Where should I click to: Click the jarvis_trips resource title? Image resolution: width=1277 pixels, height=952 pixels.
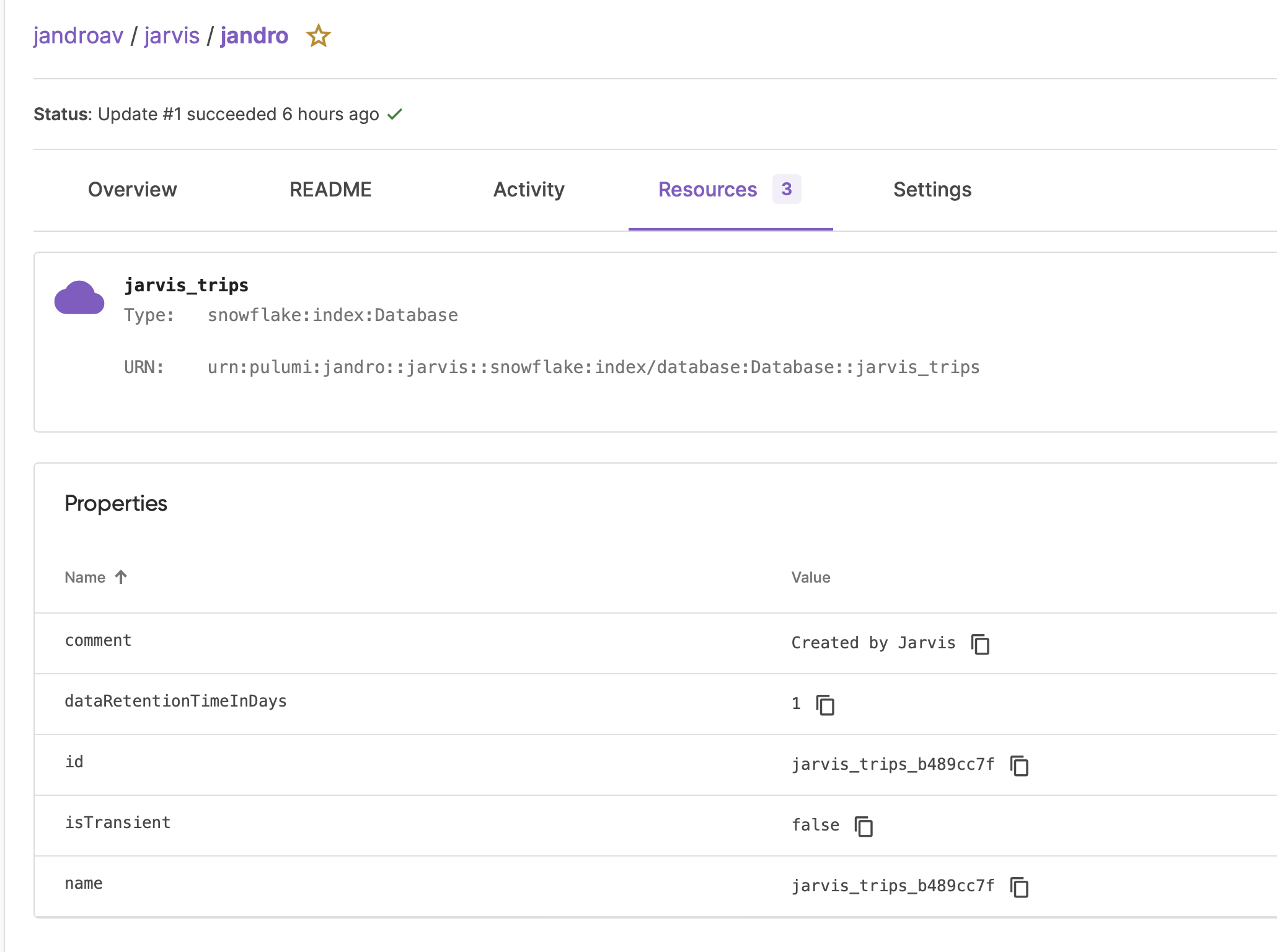point(187,285)
